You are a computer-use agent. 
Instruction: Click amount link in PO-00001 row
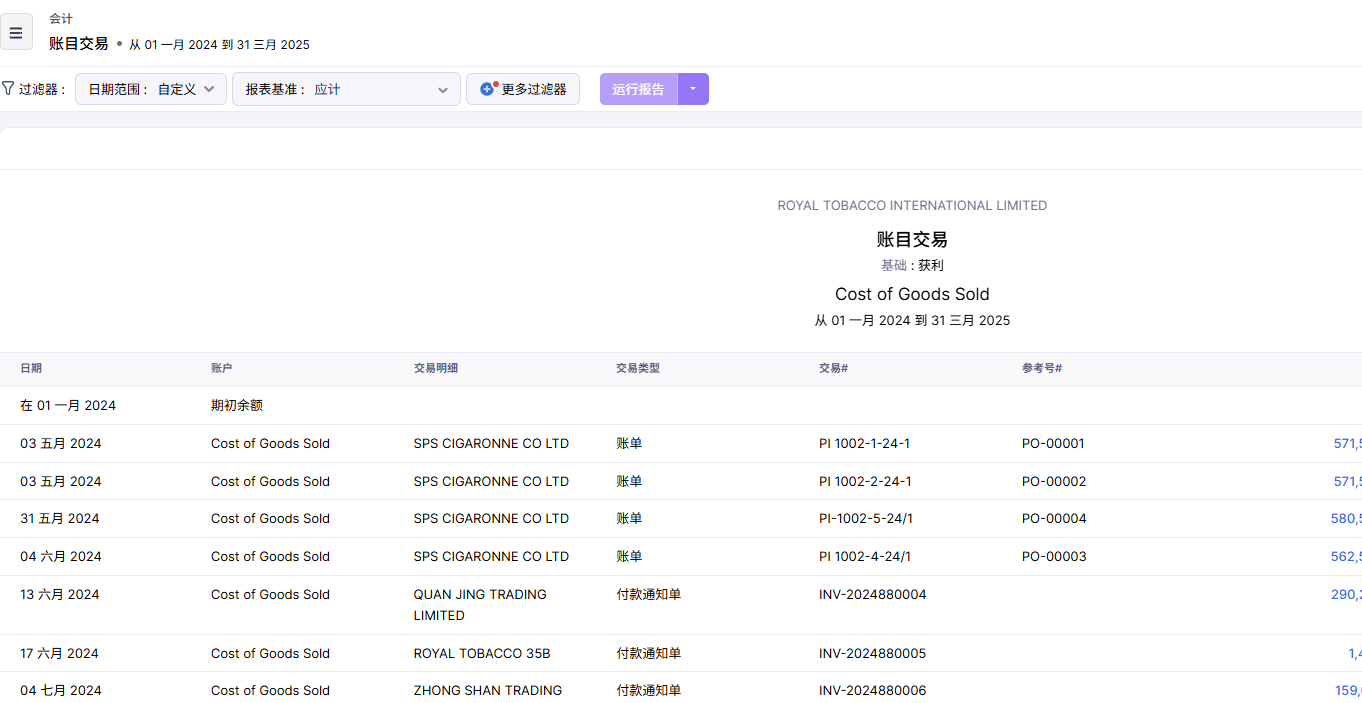1347,443
